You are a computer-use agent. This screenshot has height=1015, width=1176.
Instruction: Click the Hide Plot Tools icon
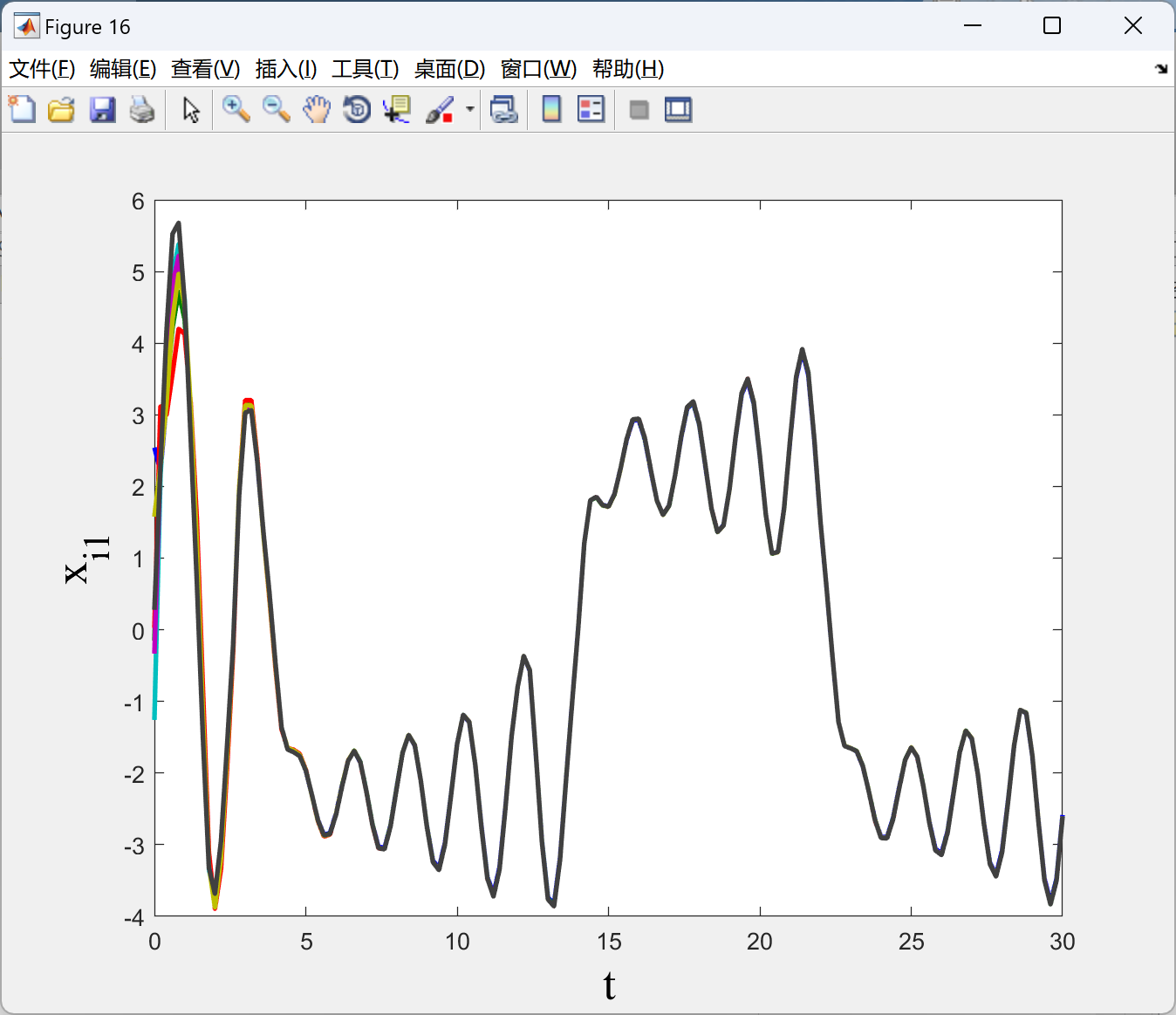click(639, 110)
